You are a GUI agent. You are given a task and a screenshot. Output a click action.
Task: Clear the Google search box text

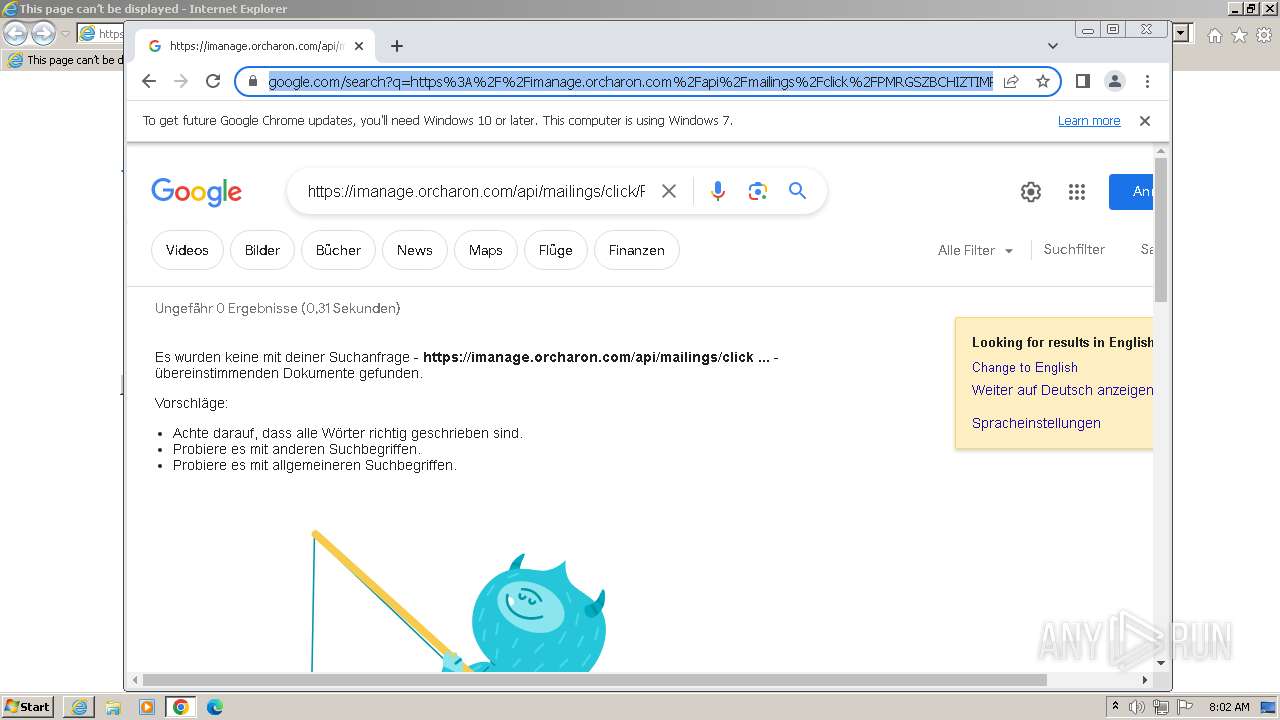pos(669,191)
